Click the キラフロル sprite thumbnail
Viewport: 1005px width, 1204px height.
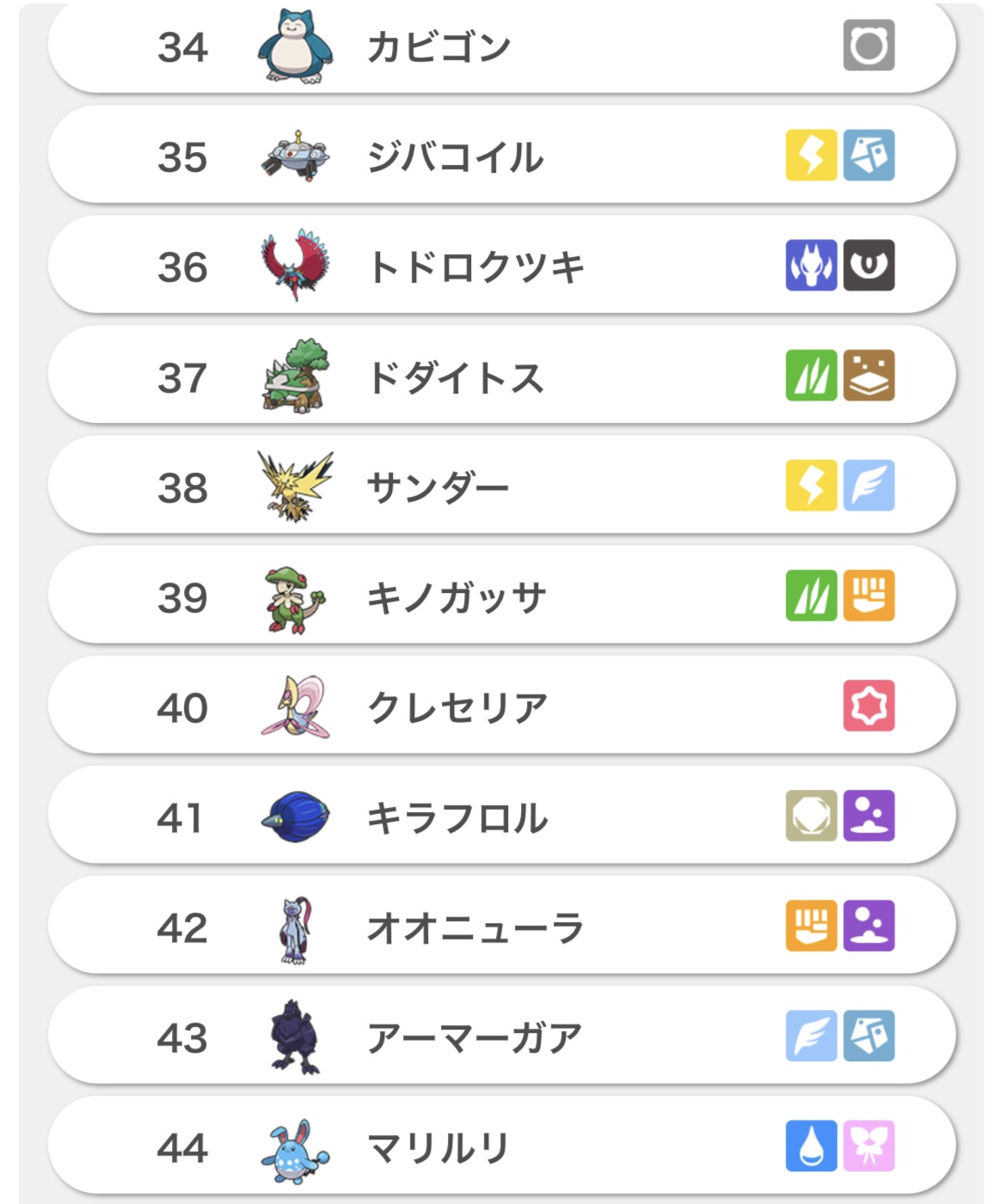pos(295,817)
